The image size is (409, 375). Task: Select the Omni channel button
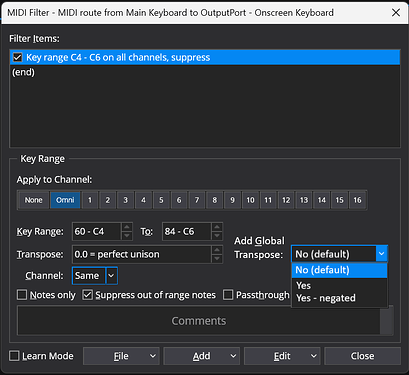(65, 200)
